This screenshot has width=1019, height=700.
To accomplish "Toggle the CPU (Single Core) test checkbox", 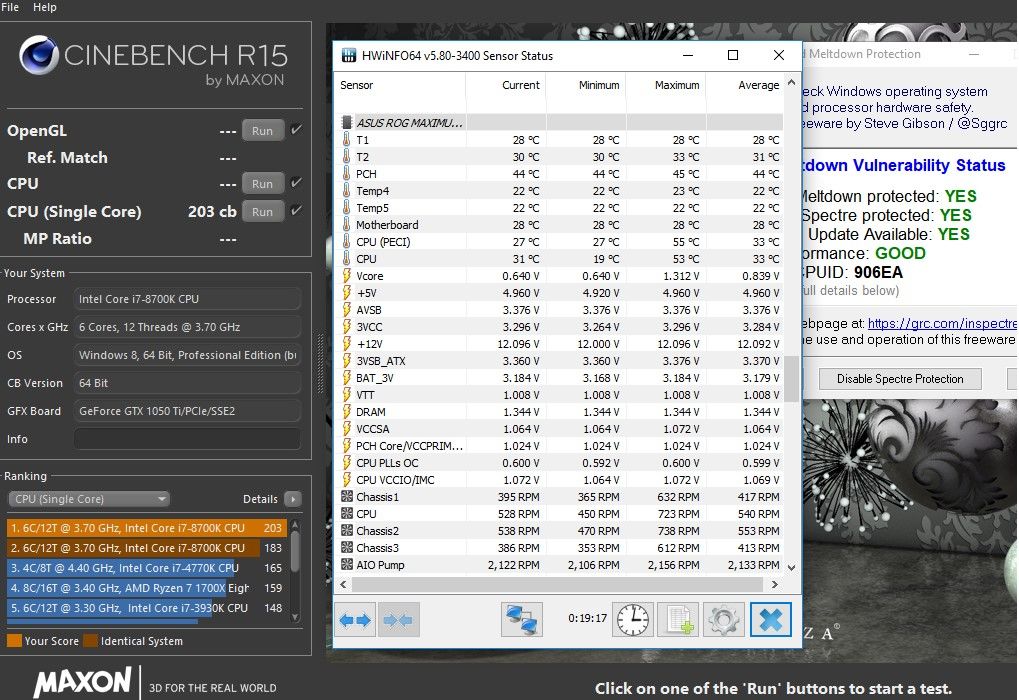I will point(296,211).
